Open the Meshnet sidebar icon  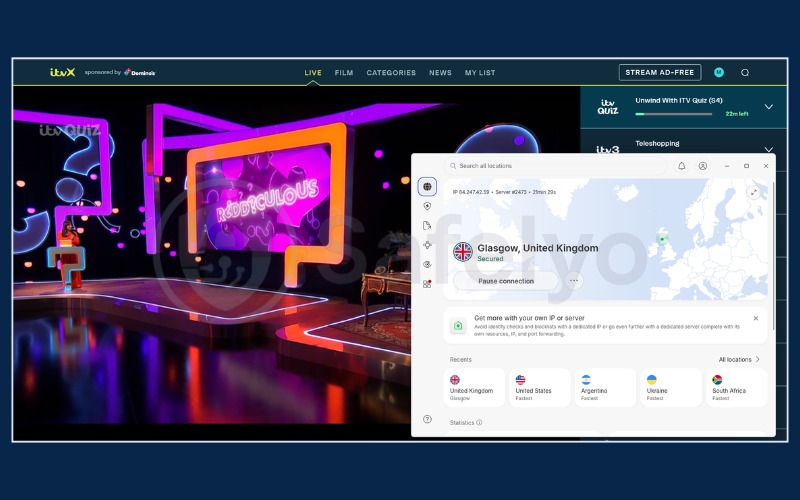click(x=427, y=245)
